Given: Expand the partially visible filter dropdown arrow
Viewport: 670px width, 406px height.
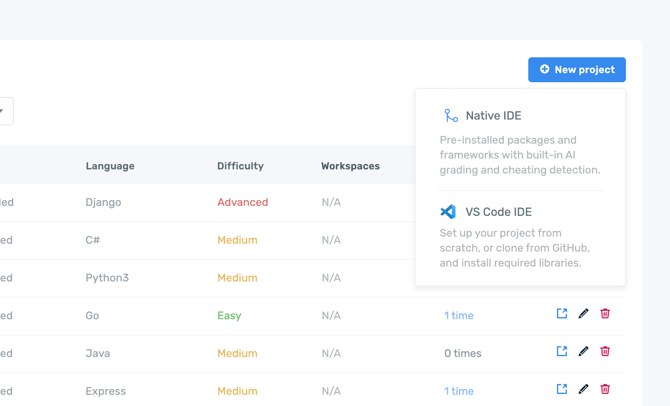Looking at the screenshot, I should click(x=3, y=111).
